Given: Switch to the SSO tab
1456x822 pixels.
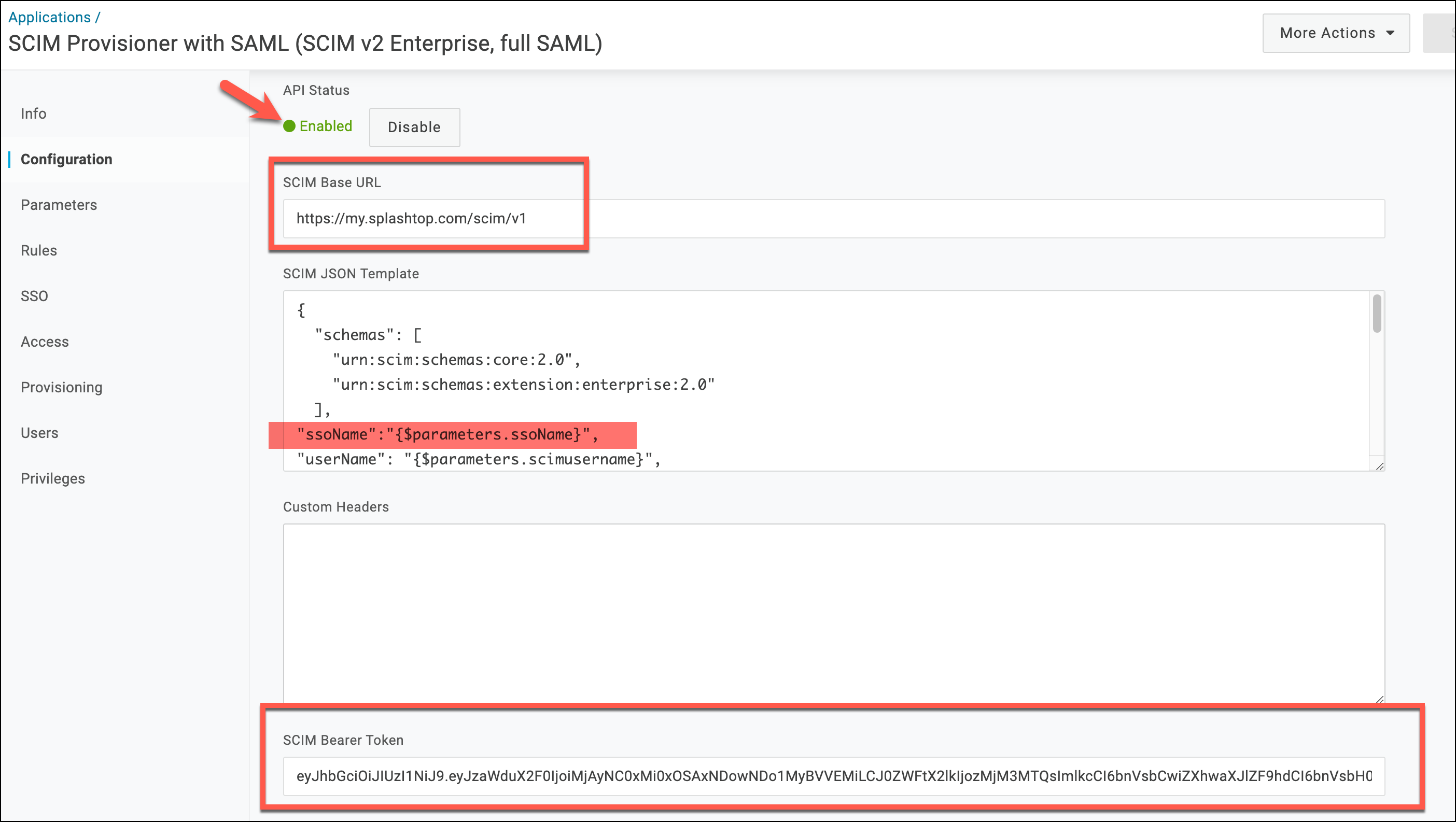Looking at the screenshot, I should [34, 296].
